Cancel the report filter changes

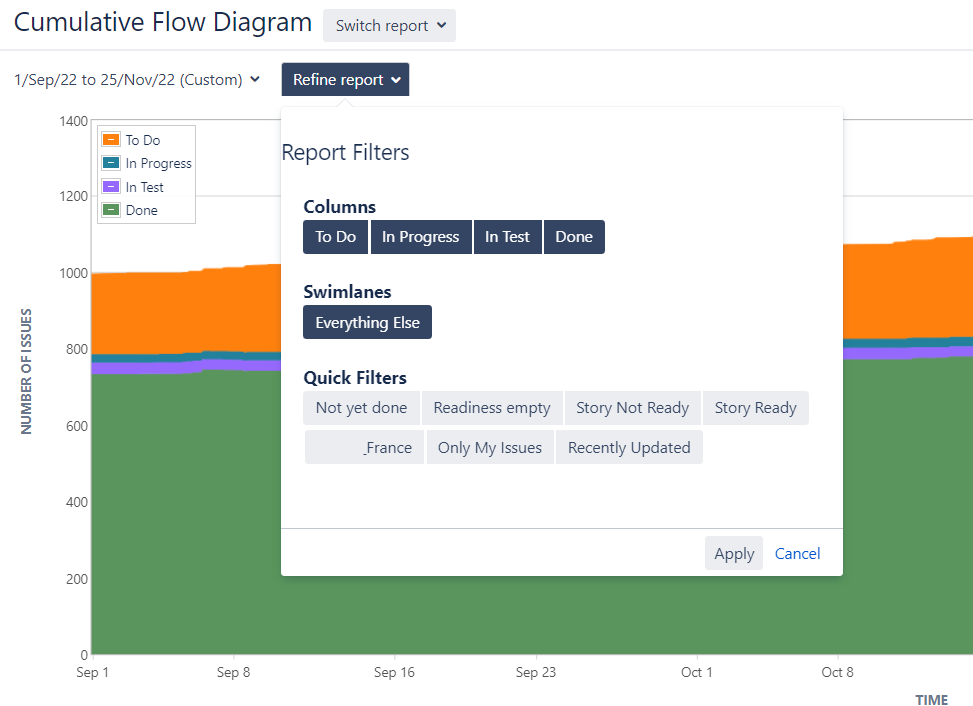tap(797, 553)
